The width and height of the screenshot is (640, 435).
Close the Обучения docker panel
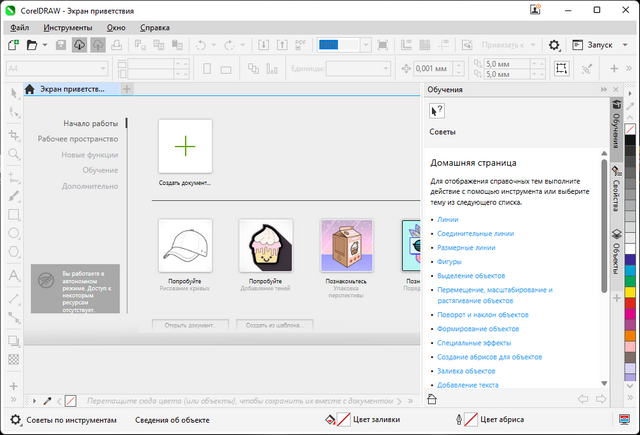tap(616, 89)
